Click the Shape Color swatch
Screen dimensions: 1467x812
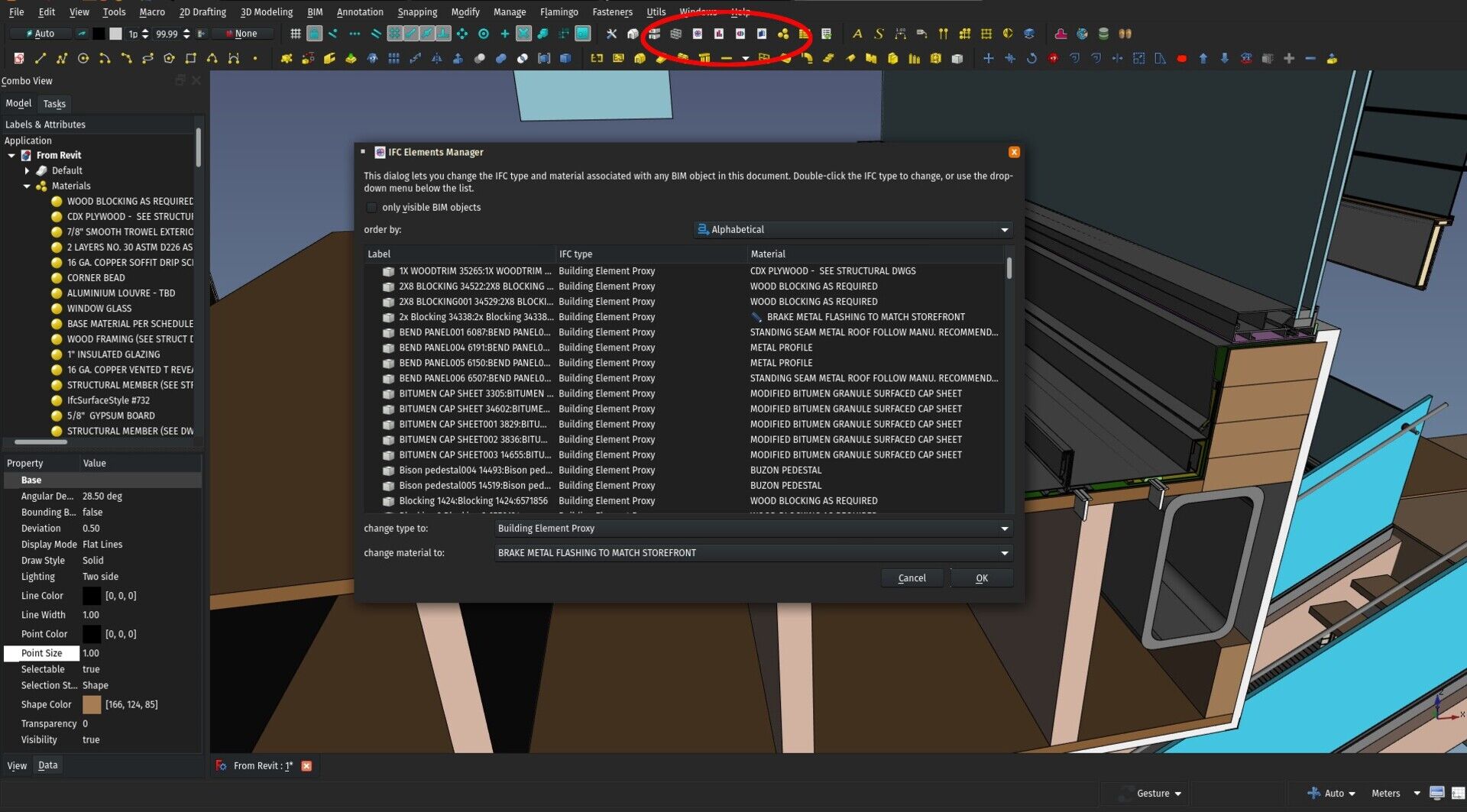click(92, 705)
